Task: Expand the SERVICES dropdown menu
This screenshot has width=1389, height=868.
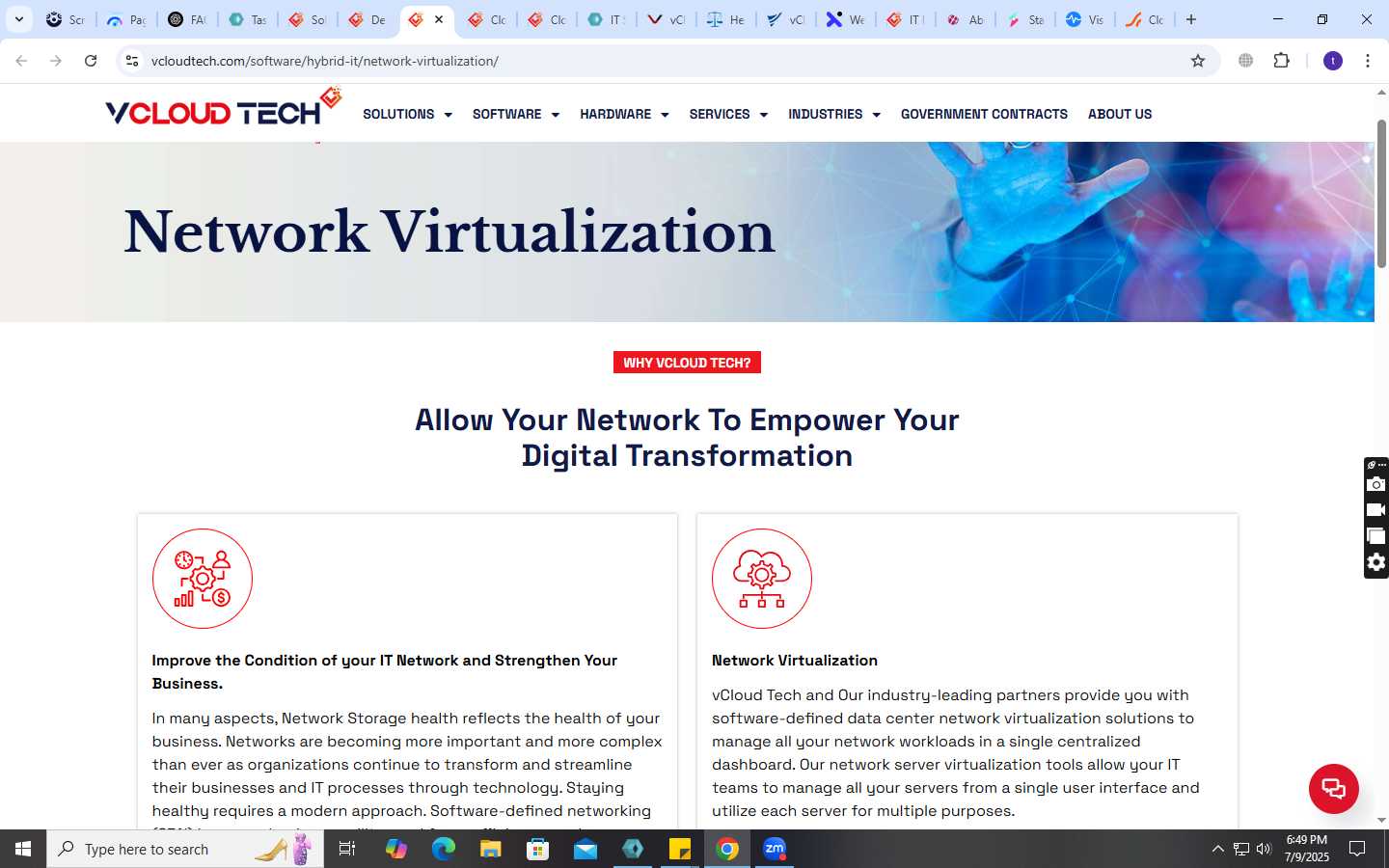Action: pos(728,114)
